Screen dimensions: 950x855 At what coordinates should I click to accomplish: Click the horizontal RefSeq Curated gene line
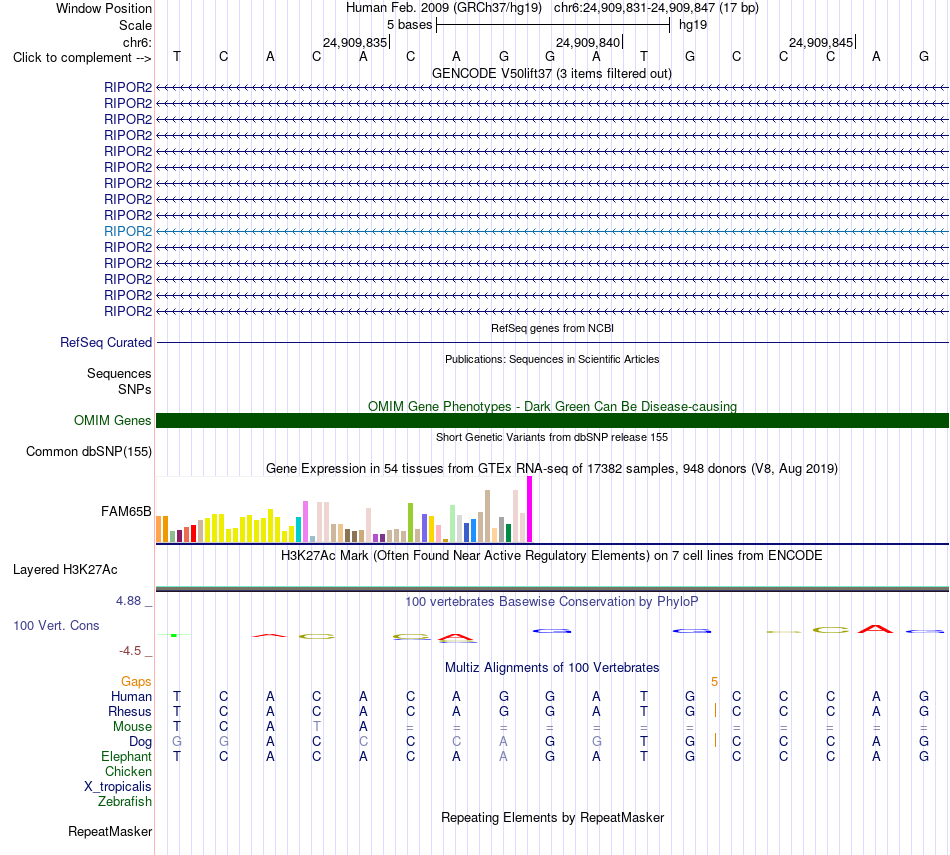(x=552, y=342)
